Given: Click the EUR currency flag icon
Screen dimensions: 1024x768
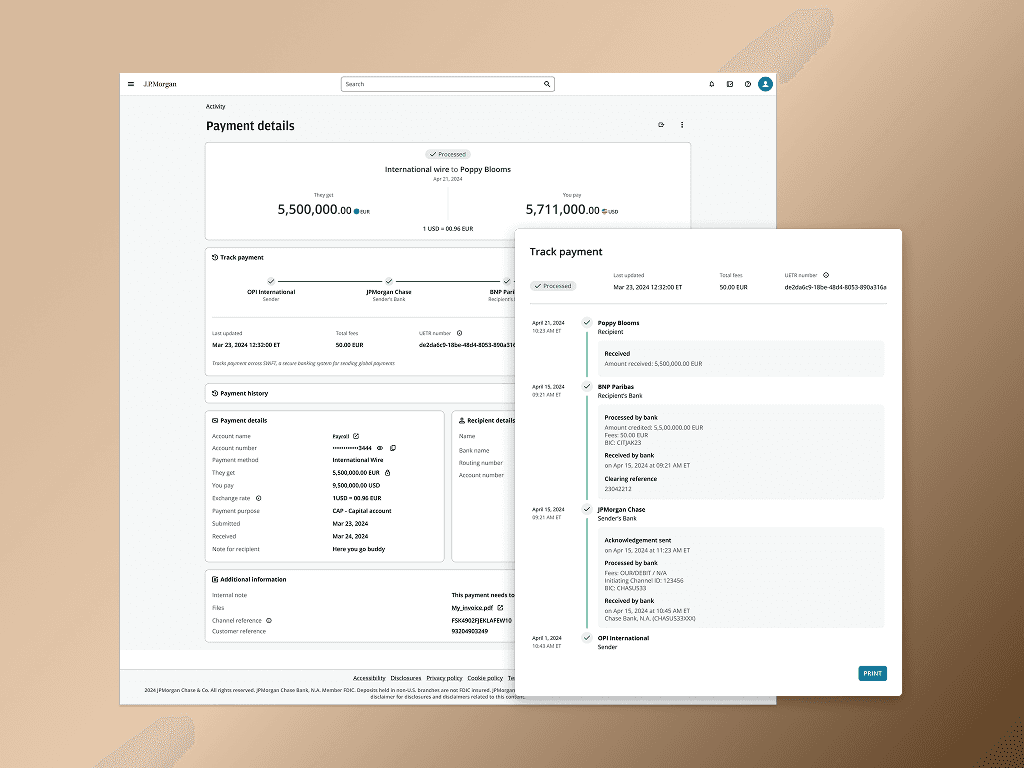Looking at the screenshot, I should [x=357, y=212].
